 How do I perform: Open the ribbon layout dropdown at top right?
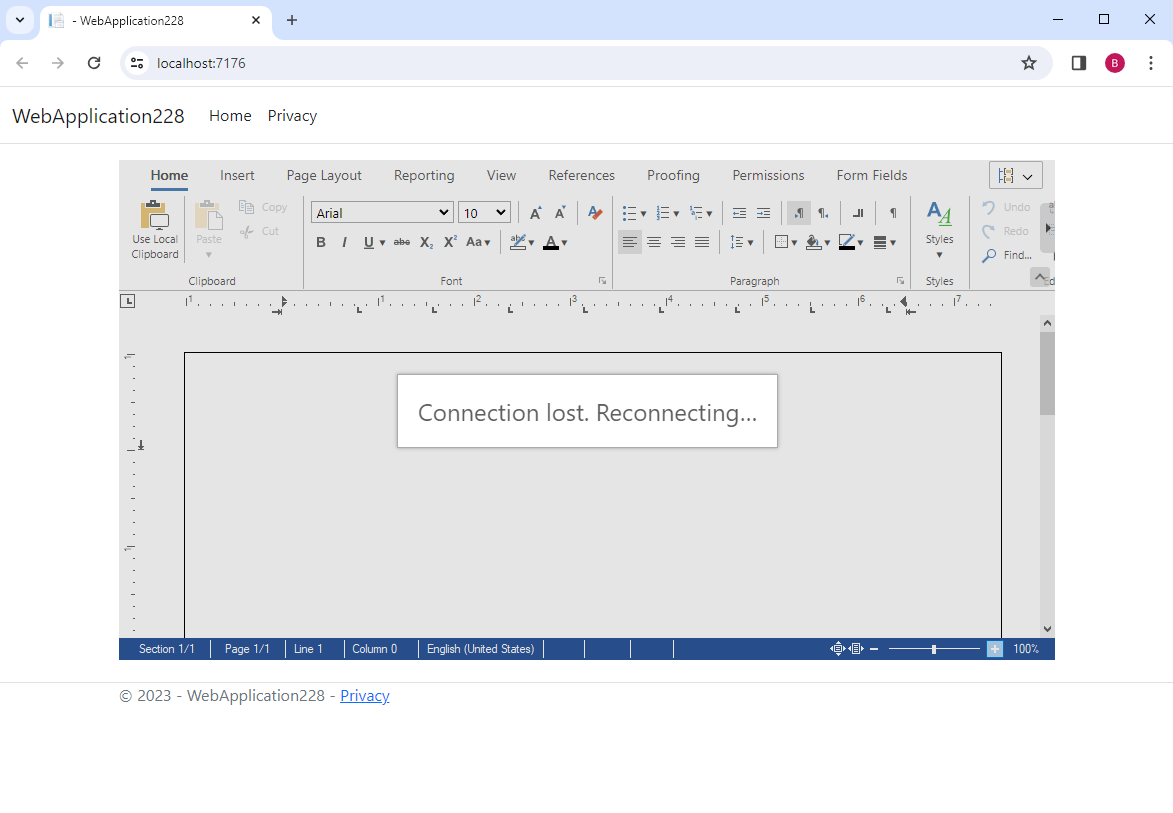pyautogui.click(x=1016, y=176)
